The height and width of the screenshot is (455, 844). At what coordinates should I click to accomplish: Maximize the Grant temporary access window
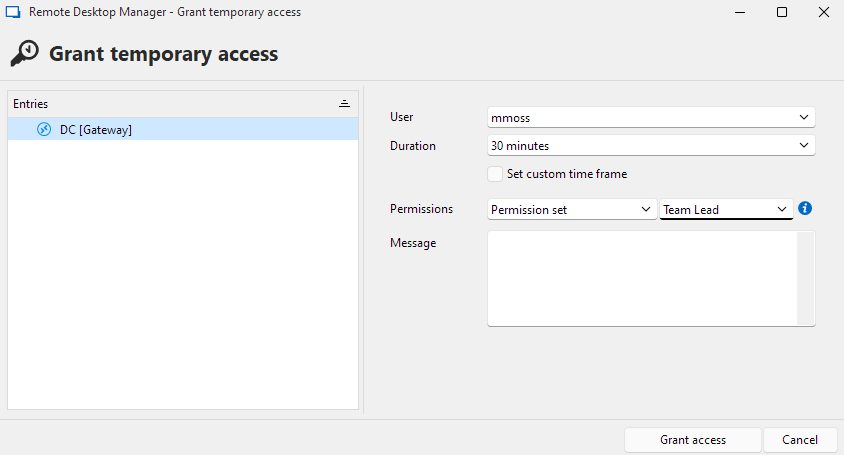(x=782, y=12)
